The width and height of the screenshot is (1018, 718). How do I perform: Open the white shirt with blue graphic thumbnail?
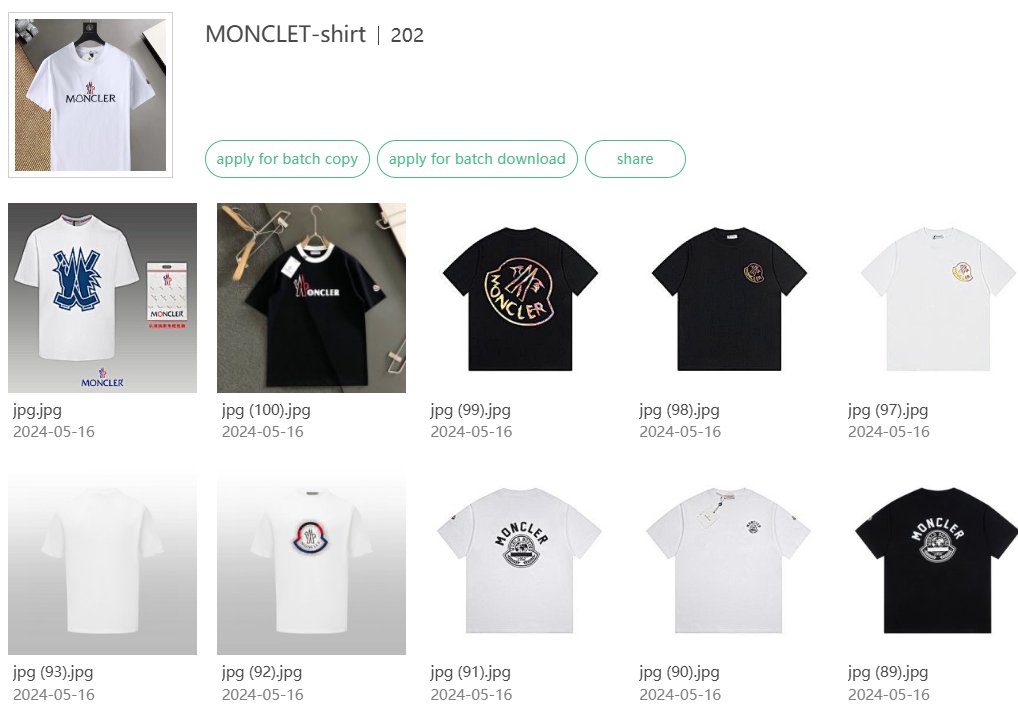[103, 298]
